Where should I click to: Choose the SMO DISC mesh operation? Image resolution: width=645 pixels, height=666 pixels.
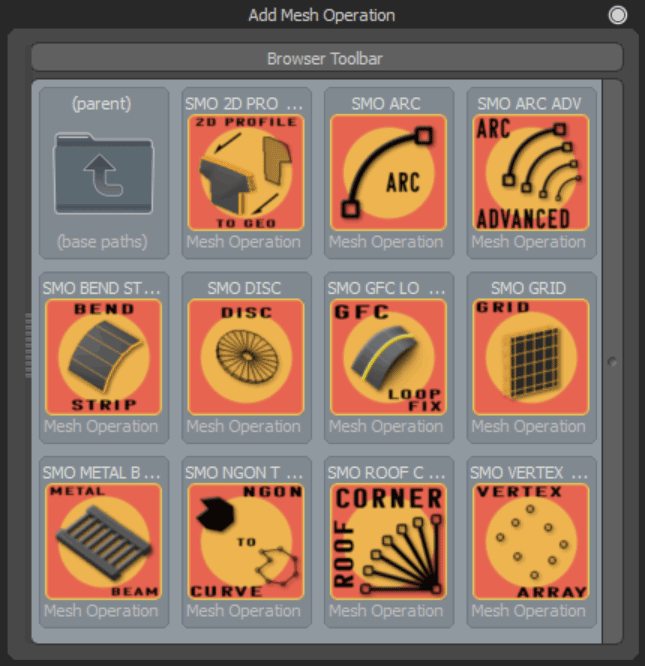click(x=246, y=357)
